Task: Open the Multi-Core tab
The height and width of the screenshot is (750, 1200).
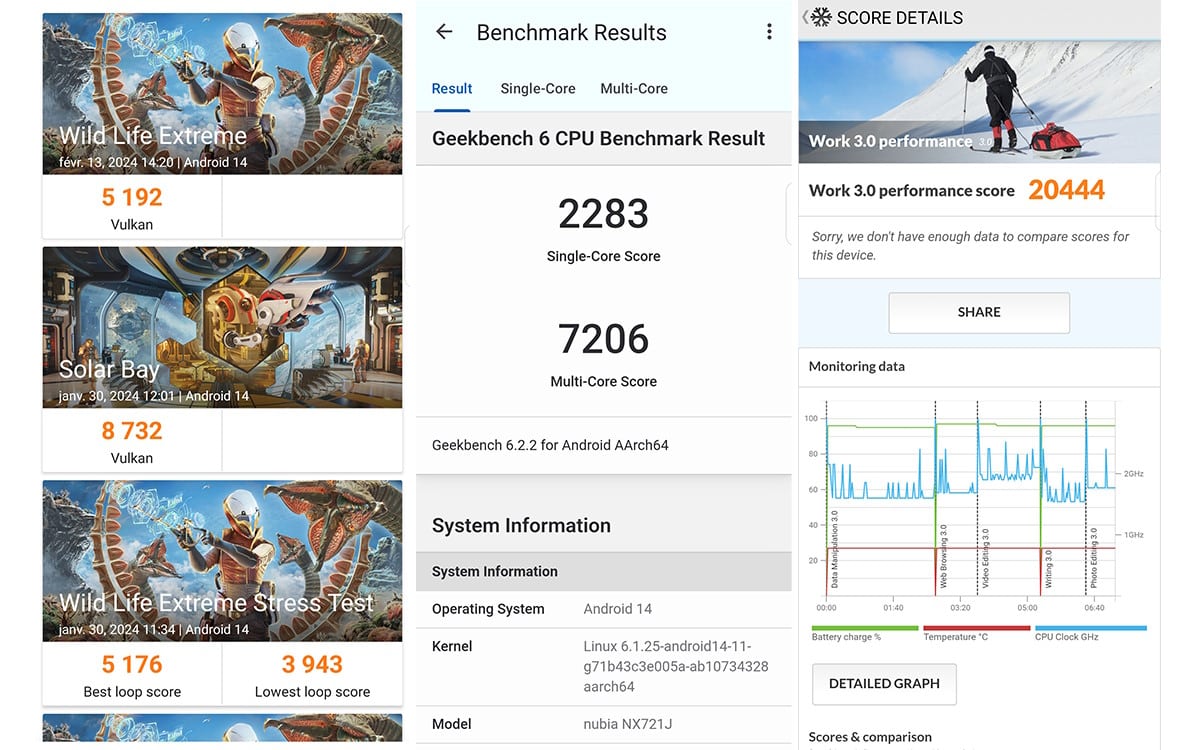Action: point(634,89)
